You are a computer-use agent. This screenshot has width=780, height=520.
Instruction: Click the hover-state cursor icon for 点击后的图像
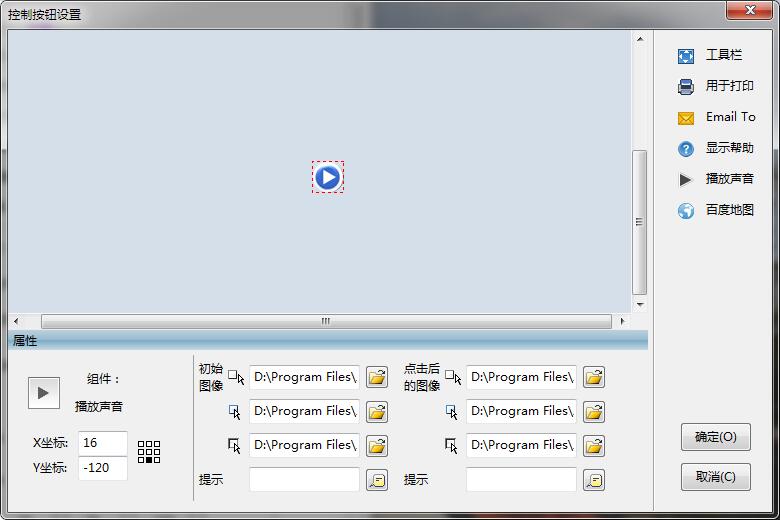pyautogui.click(x=451, y=412)
